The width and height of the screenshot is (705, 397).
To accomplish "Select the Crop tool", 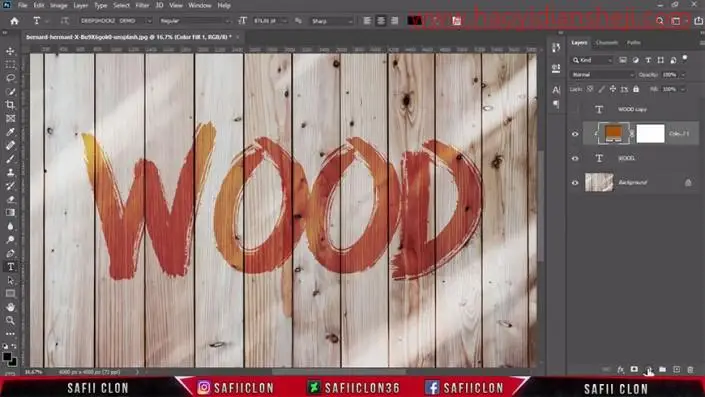I will click(x=10, y=105).
